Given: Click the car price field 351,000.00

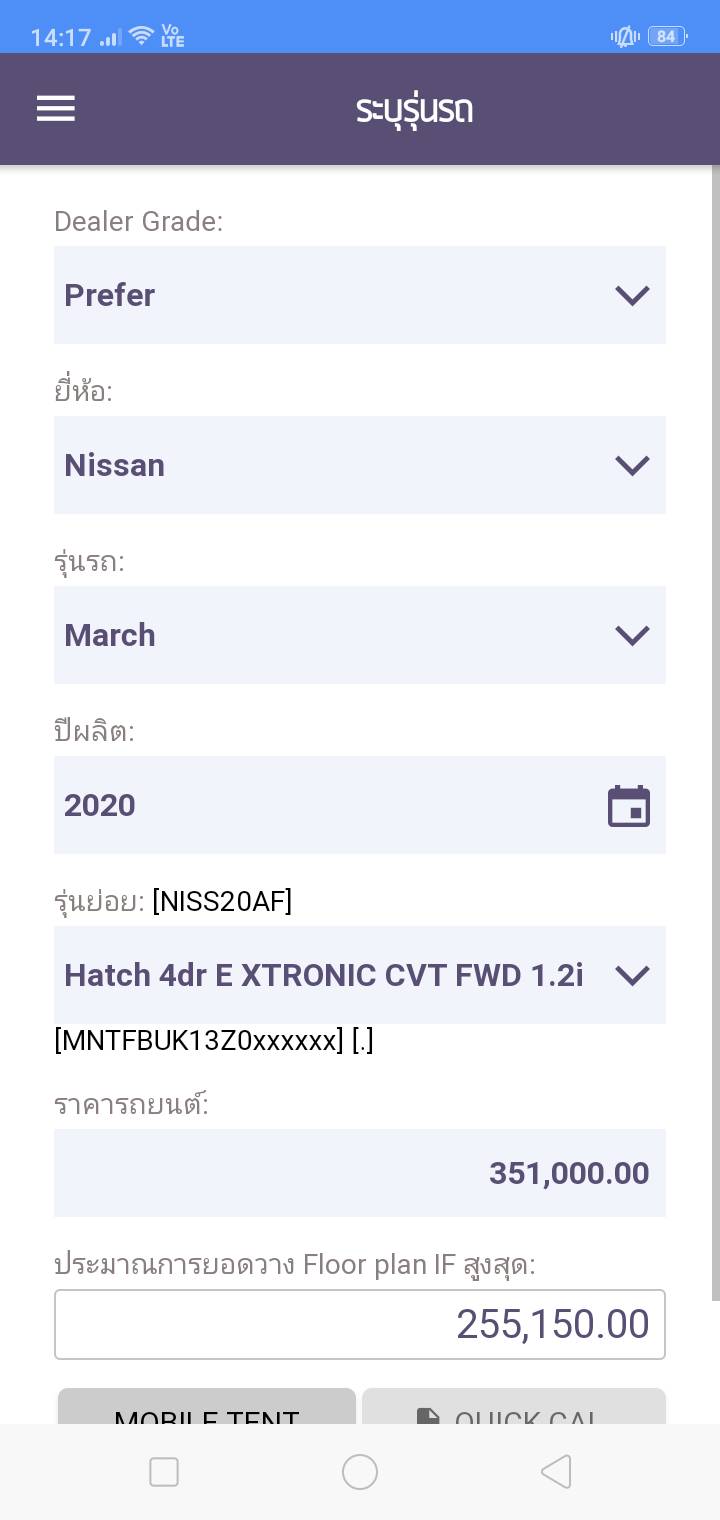Looking at the screenshot, I should pos(360,1173).
